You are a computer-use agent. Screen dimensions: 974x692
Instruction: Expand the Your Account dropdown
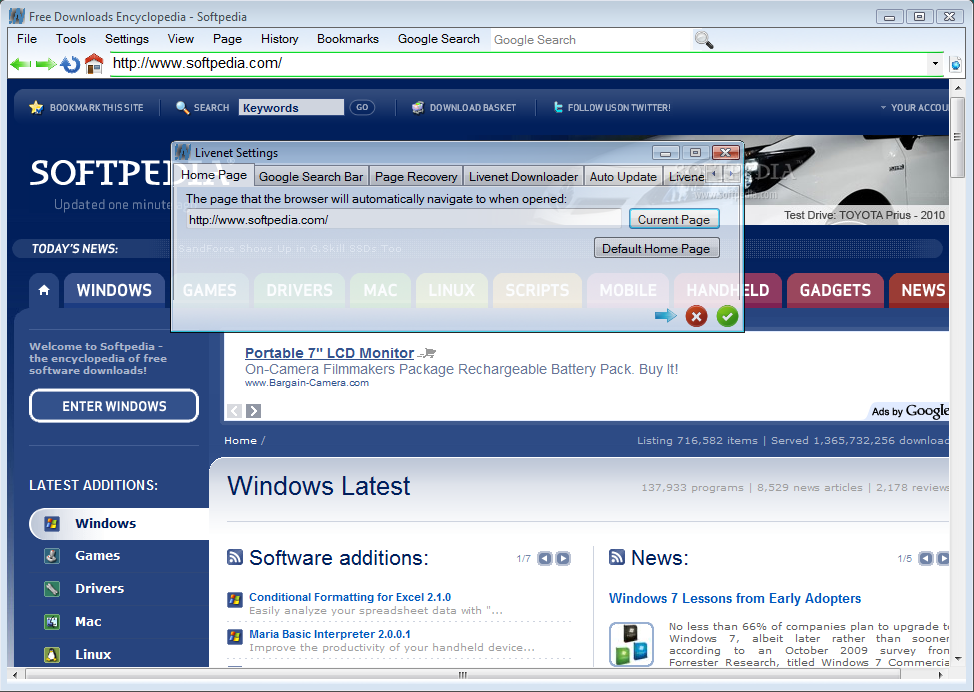913,107
